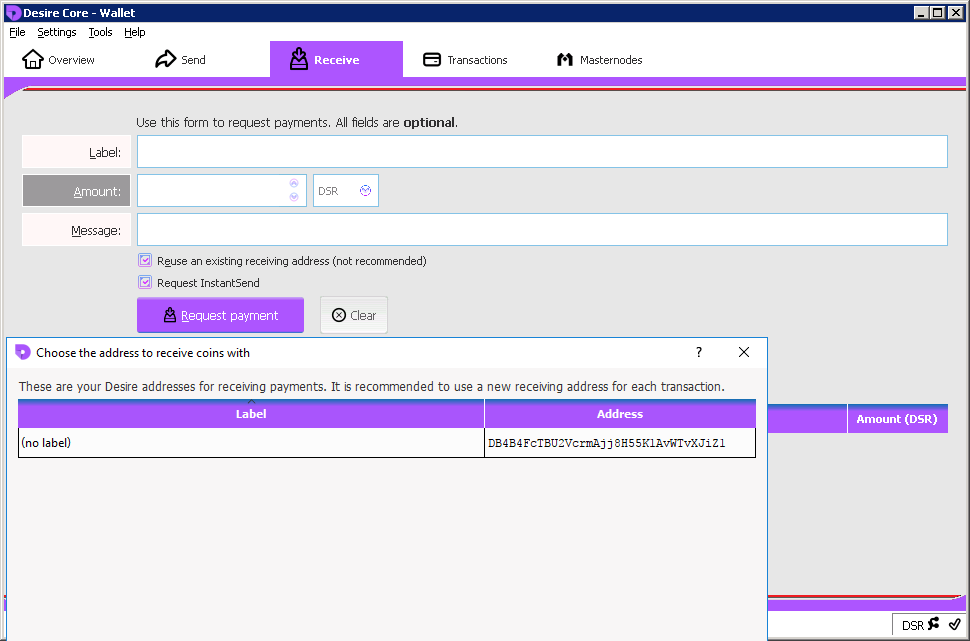
Task: Click the DSR unit status bar label
Action: pyautogui.click(x=912, y=626)
